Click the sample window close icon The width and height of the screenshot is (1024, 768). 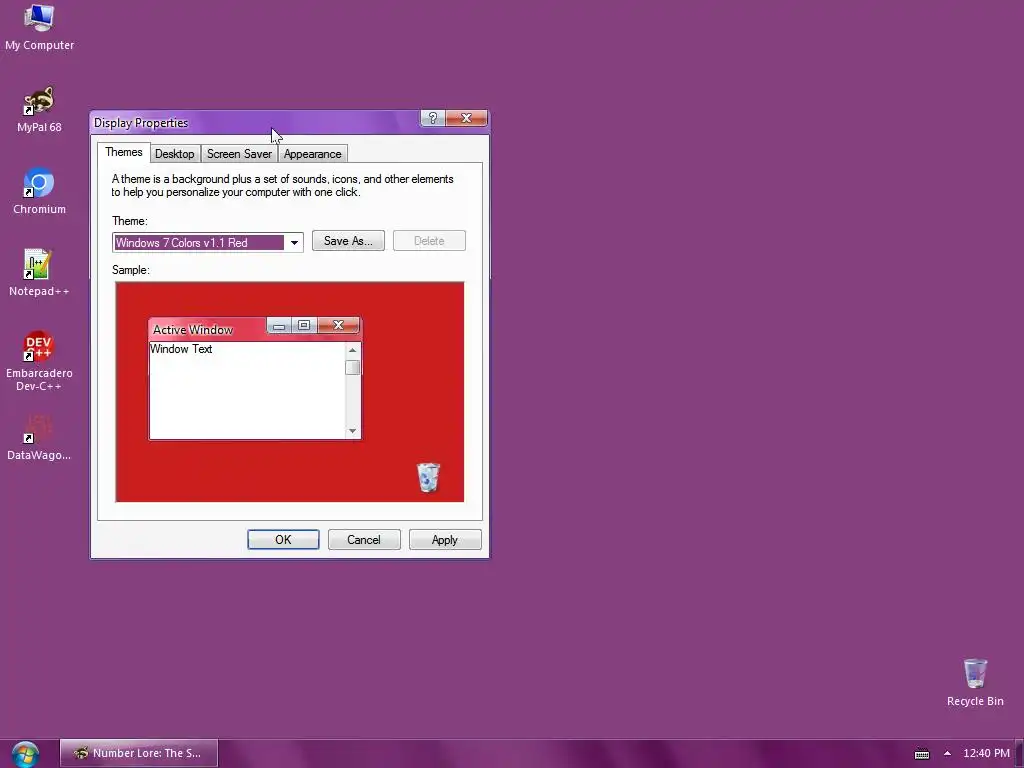tap(338, 325)
